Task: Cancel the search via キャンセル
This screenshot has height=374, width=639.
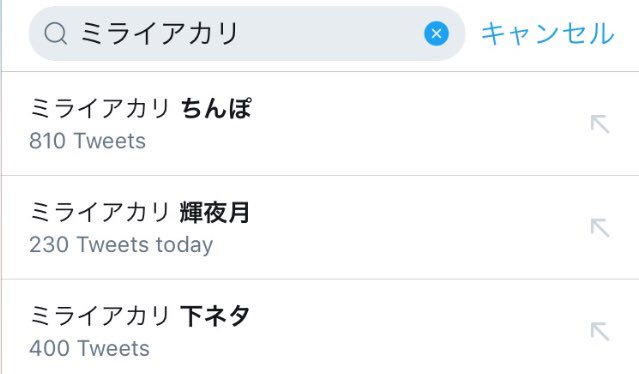Action: tap(548, 33)
